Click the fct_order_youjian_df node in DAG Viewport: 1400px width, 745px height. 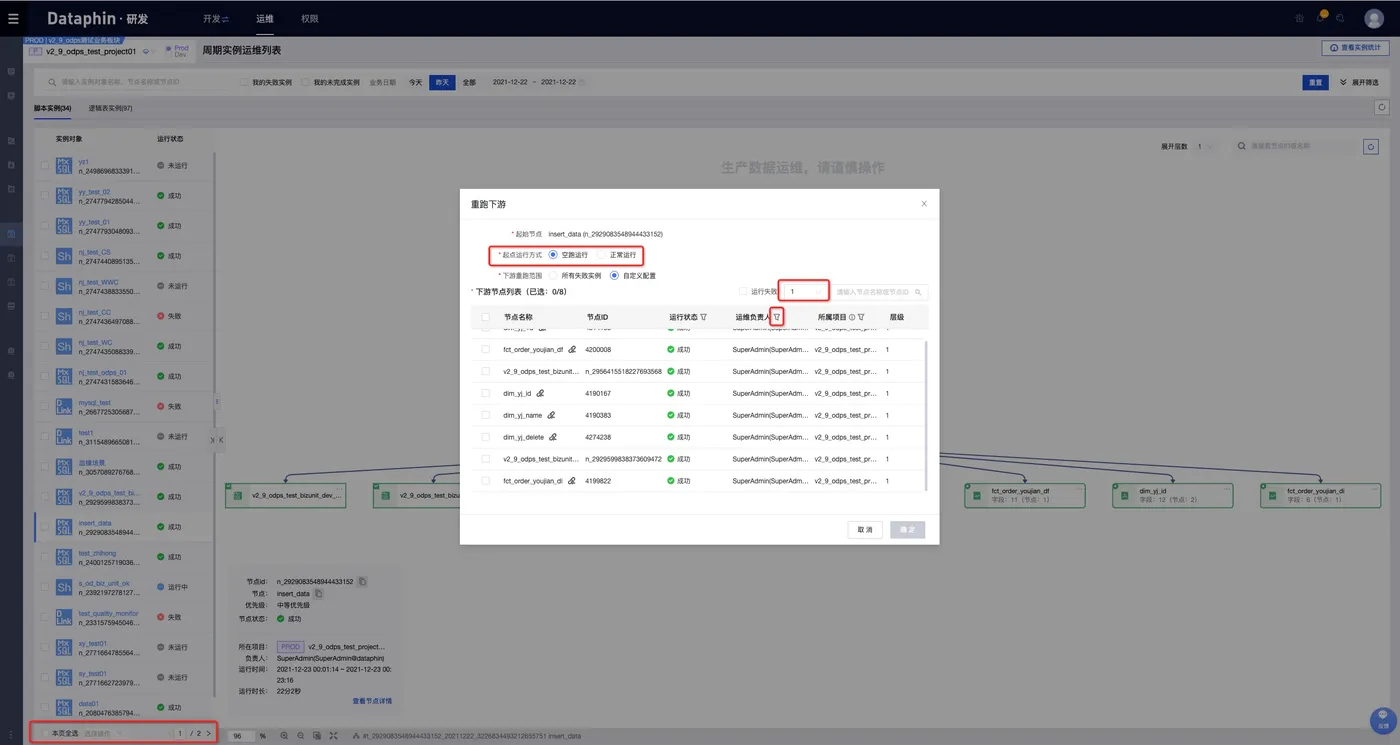pyautogui.click(x=1025, y=495)
